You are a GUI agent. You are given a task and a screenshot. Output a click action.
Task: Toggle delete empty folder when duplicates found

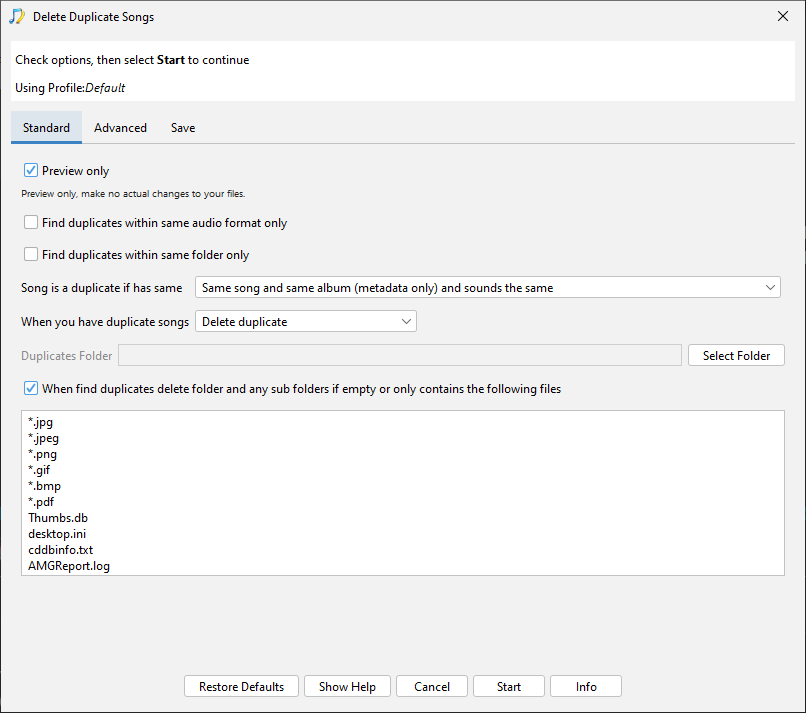(31, 388)
